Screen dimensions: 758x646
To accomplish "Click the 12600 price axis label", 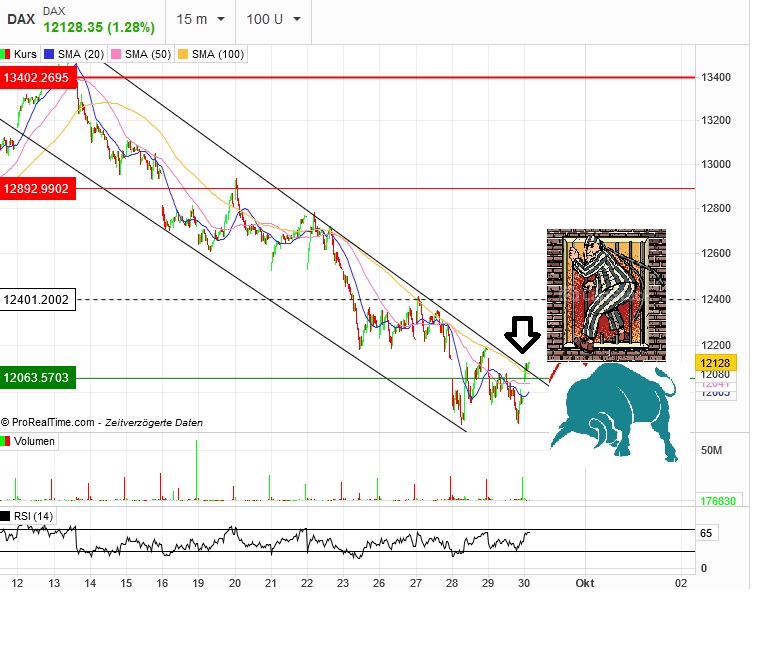I will [x=716, y=253].
